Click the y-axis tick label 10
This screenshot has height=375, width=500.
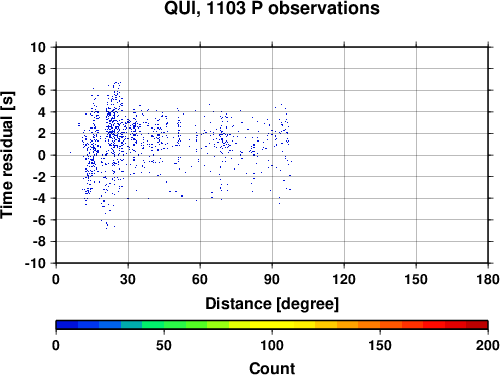pos(38,47)
